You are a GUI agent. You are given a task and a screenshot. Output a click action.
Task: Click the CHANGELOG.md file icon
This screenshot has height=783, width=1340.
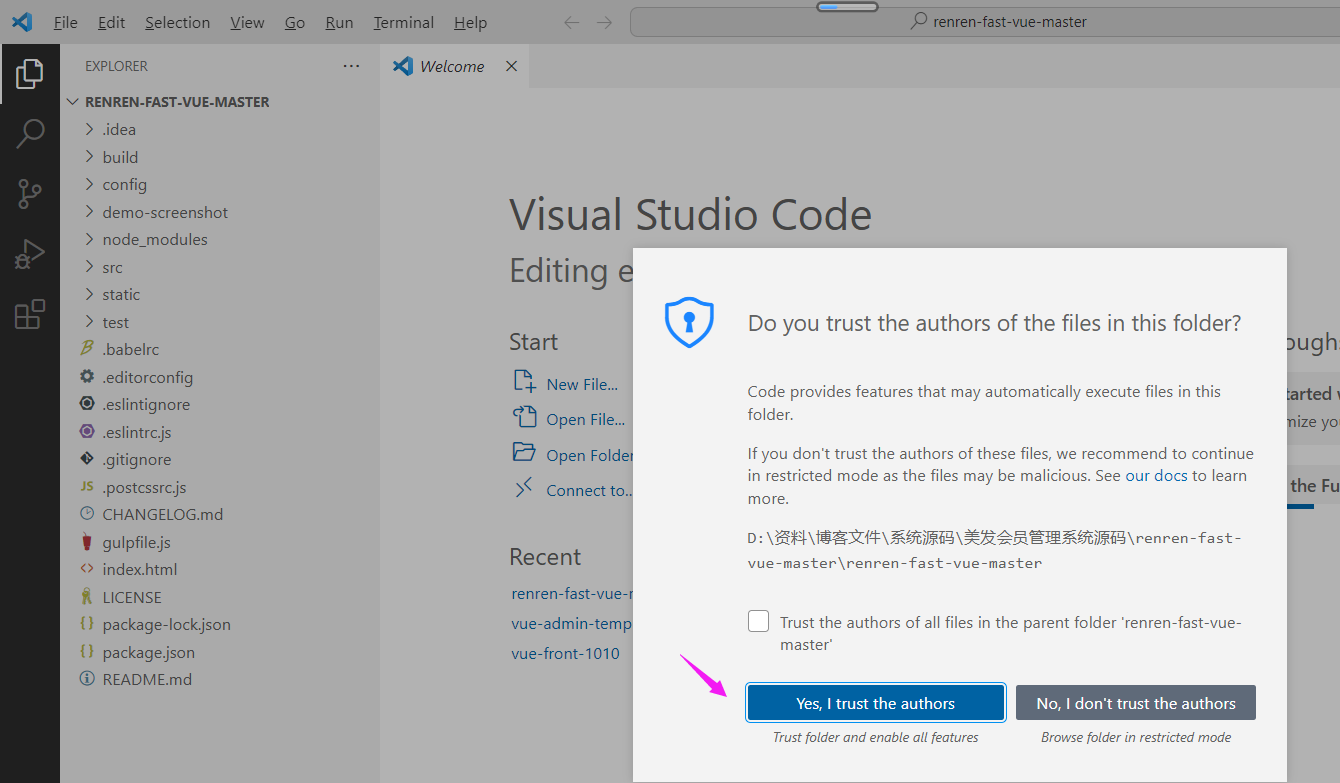[86, 514]
